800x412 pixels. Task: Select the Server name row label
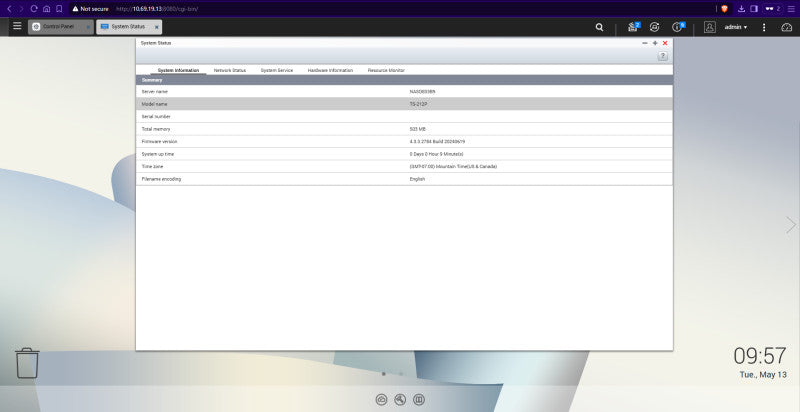[155, 92]
